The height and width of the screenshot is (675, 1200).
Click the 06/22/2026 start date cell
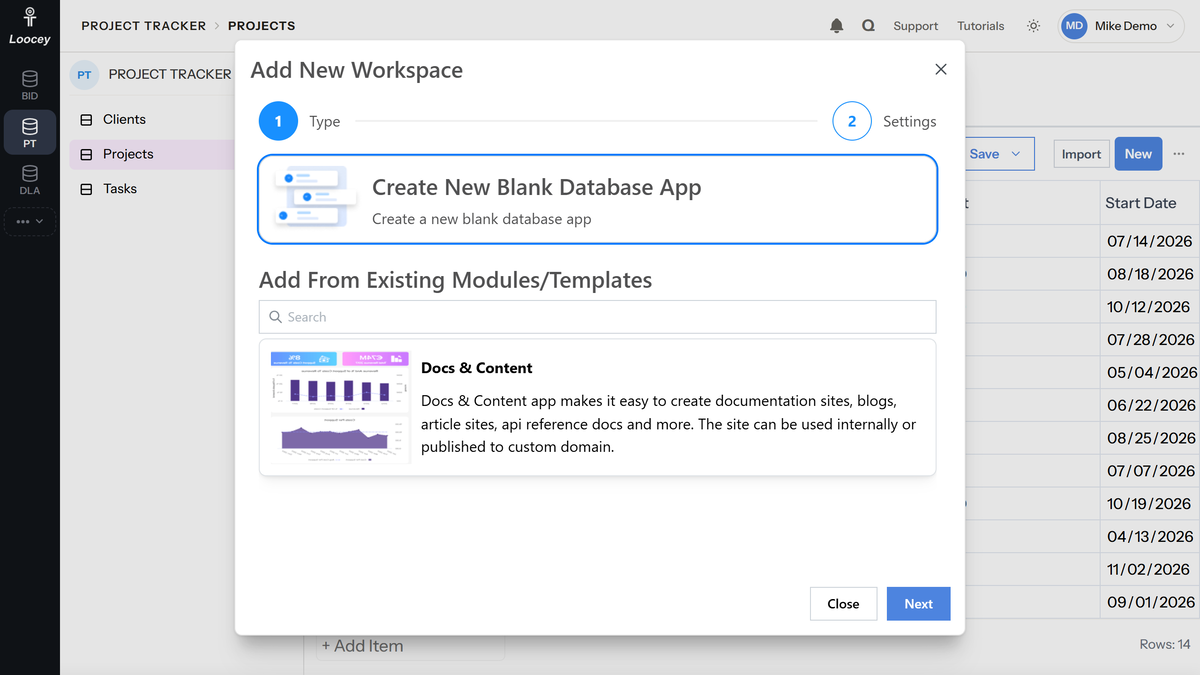pyautogui.click(x=1150, y=405)
